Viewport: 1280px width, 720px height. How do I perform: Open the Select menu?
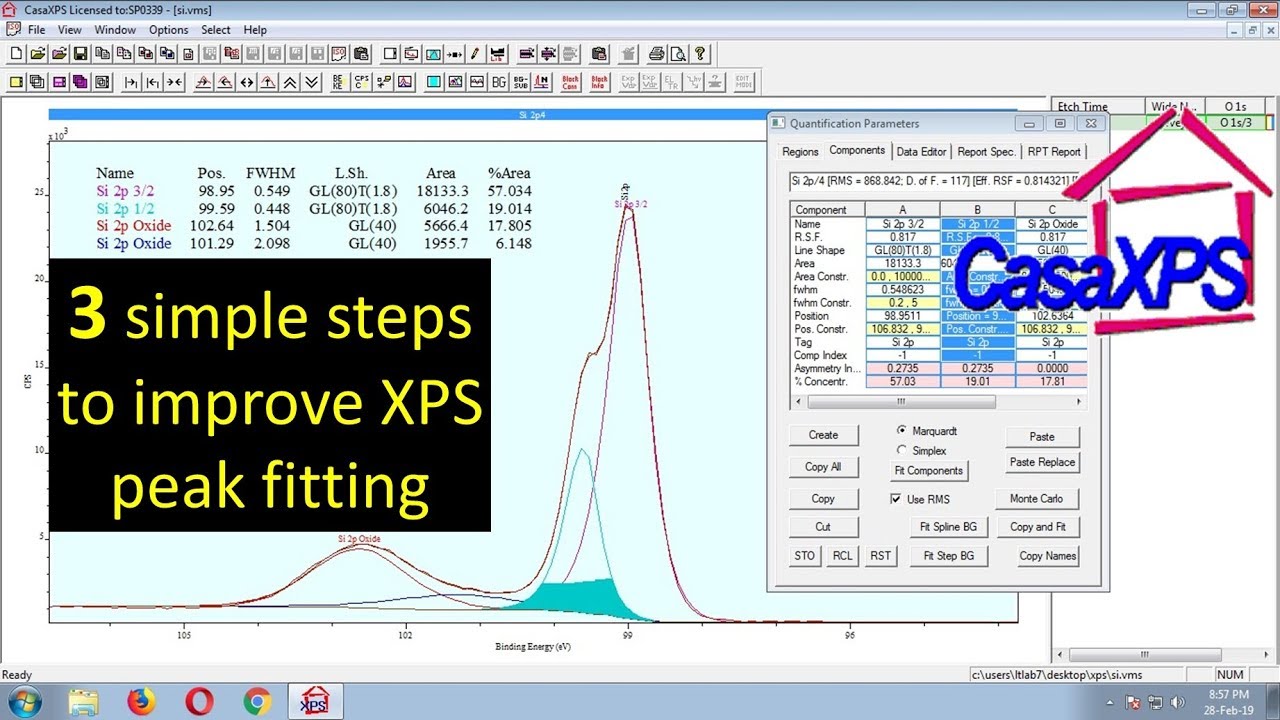point(216,30)
